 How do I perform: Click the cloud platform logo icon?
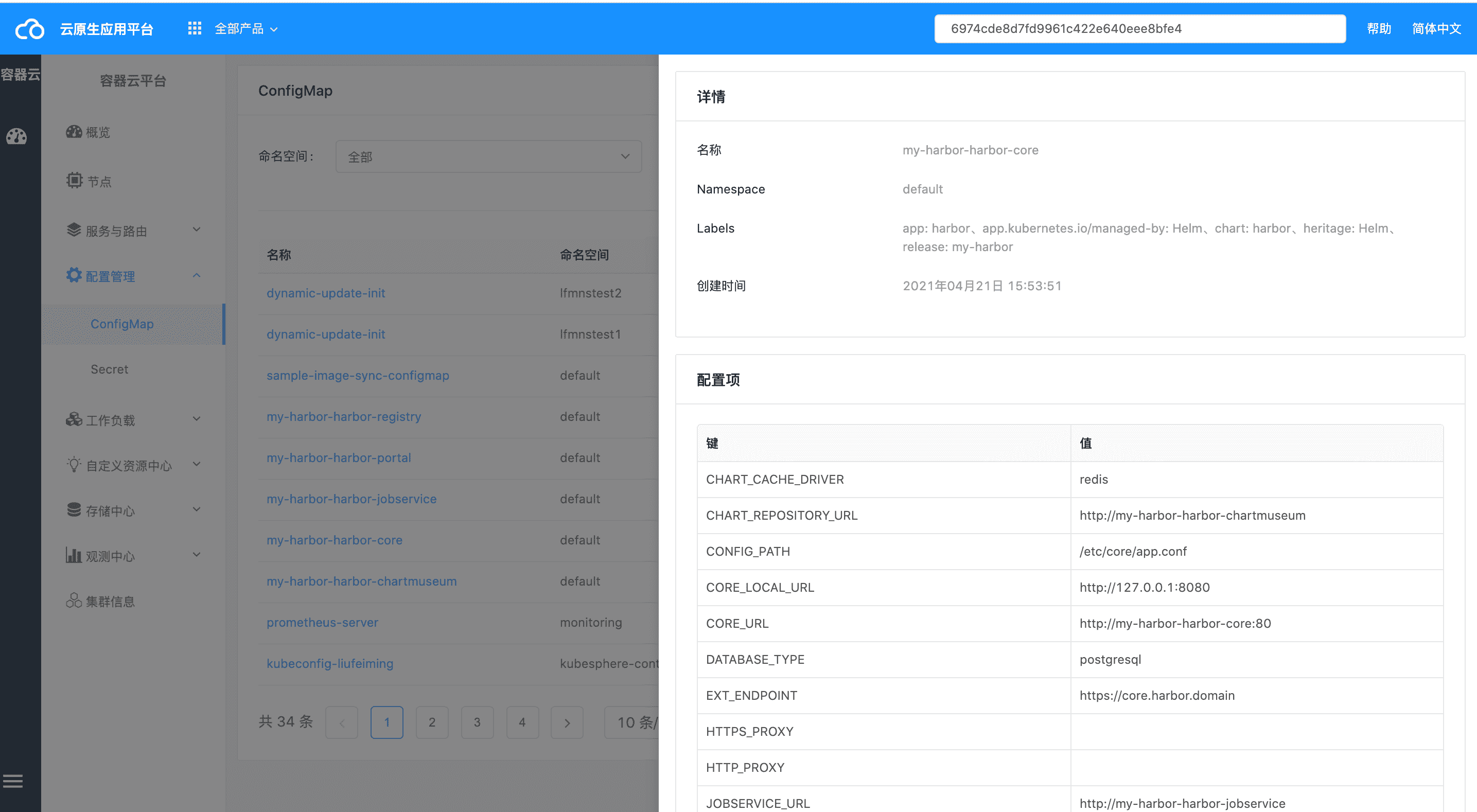point(29,29)
